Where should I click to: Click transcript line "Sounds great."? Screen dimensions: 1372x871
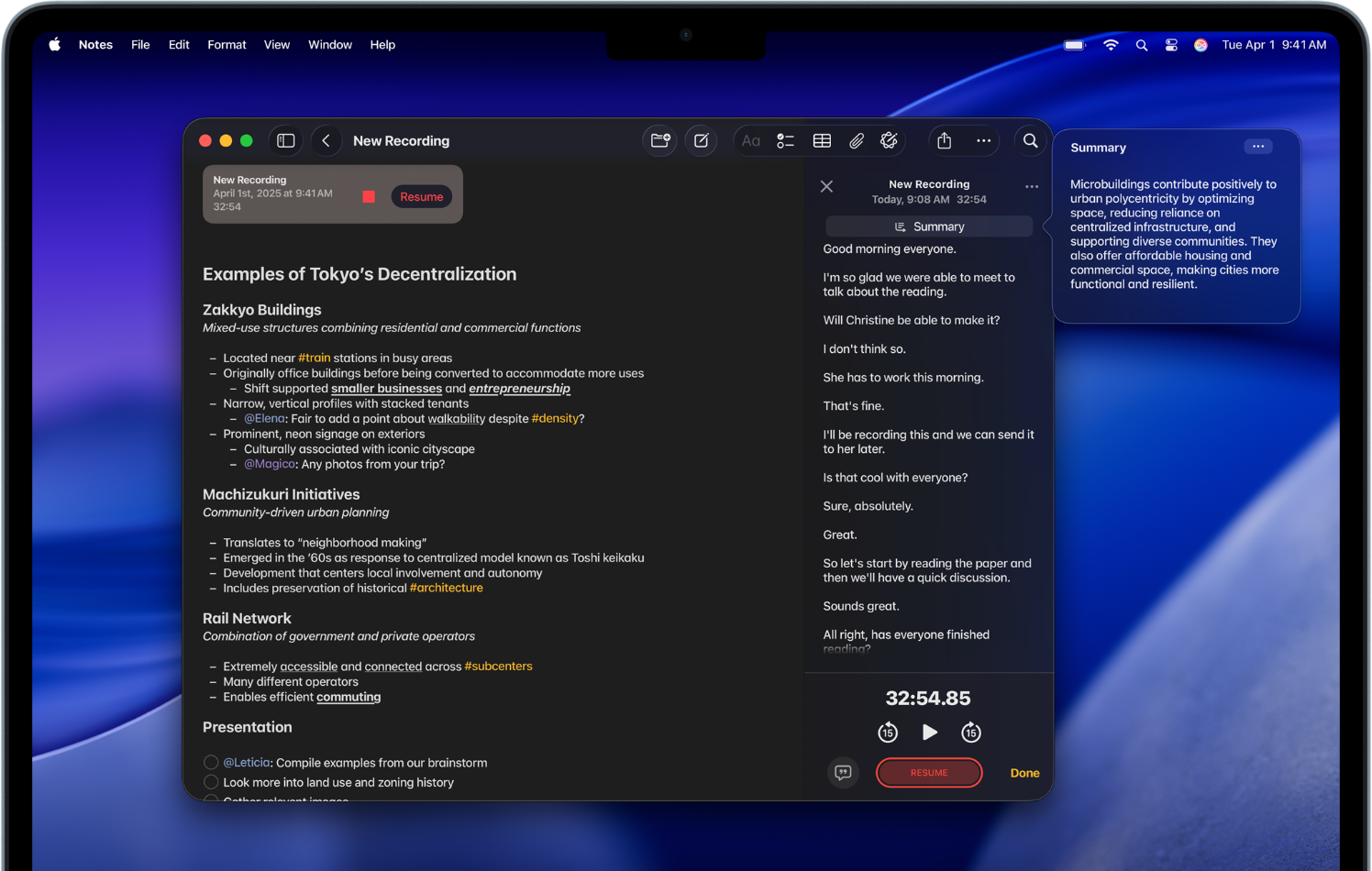(x=861, y=606)
